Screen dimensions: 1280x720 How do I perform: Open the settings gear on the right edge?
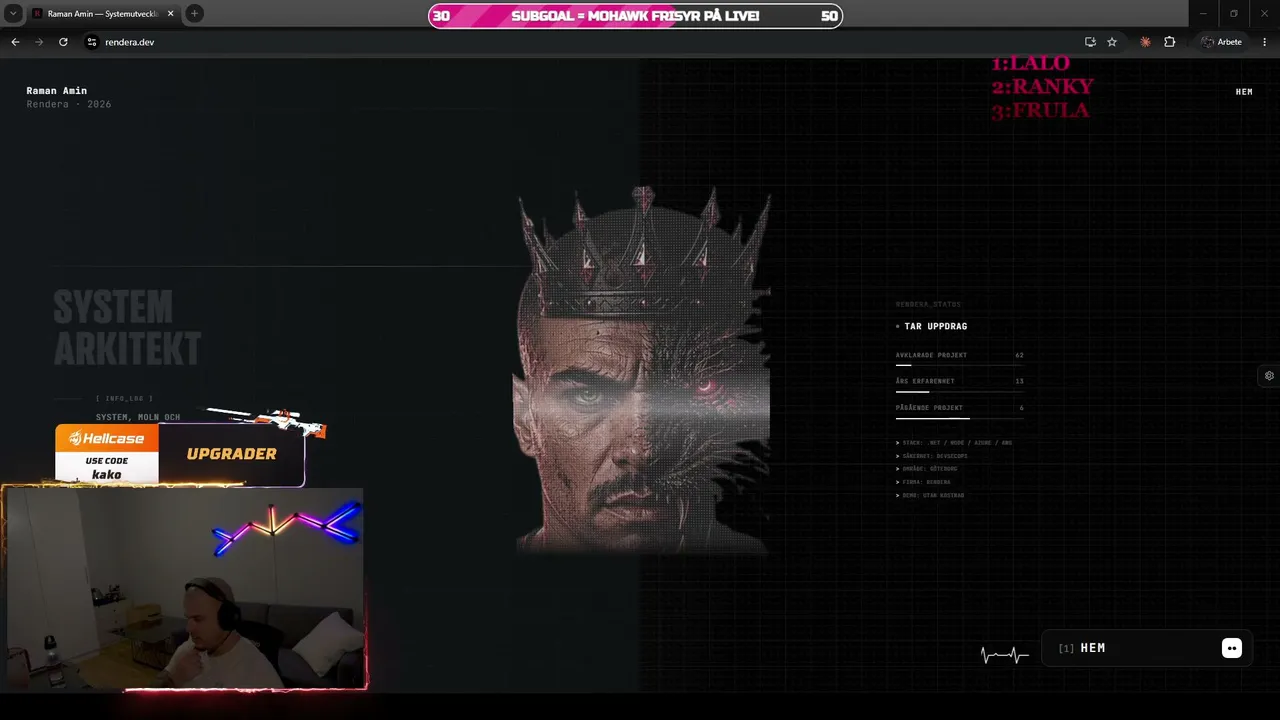pyautogui.click(x=1269, y=376)
